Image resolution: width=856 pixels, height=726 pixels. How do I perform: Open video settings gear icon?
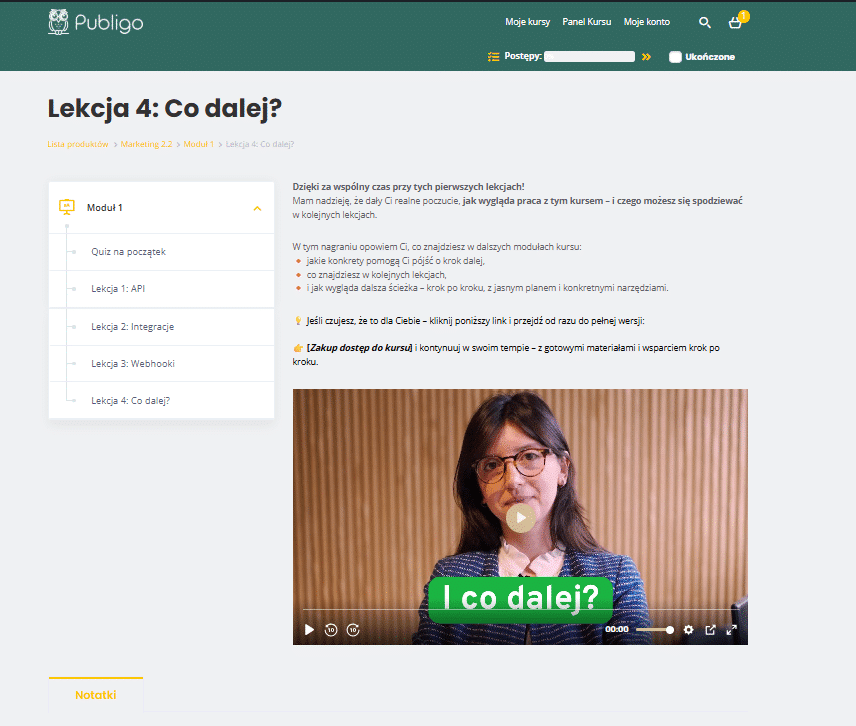(x=688, y=630)
